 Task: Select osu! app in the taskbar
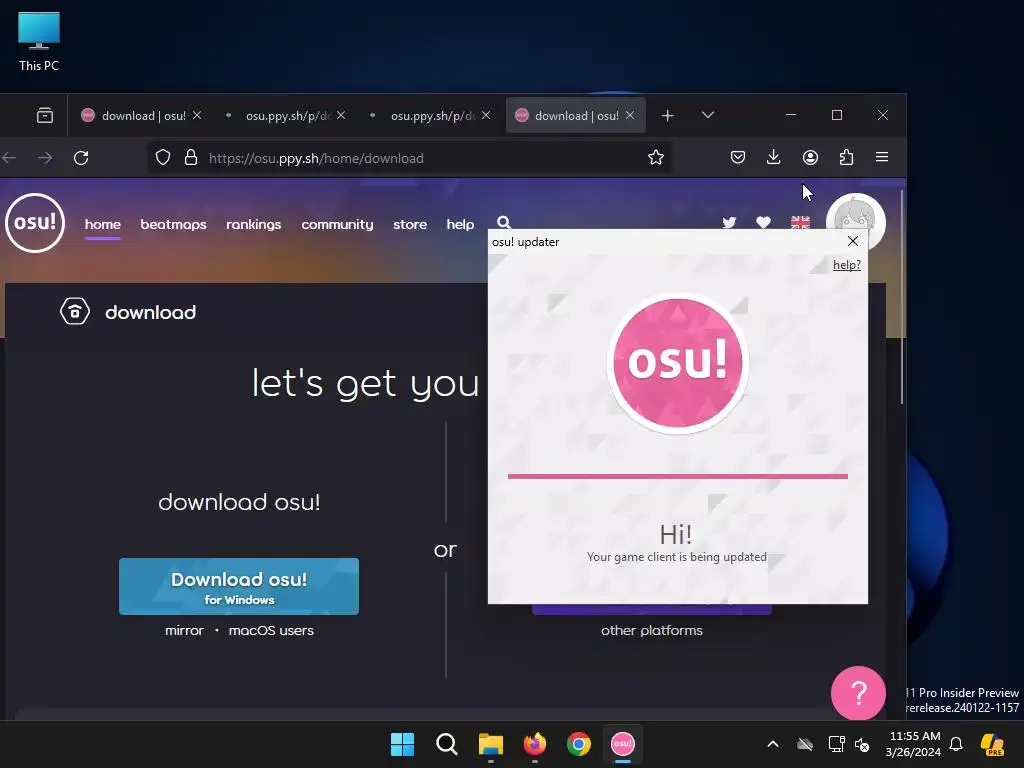click(622, 744)
